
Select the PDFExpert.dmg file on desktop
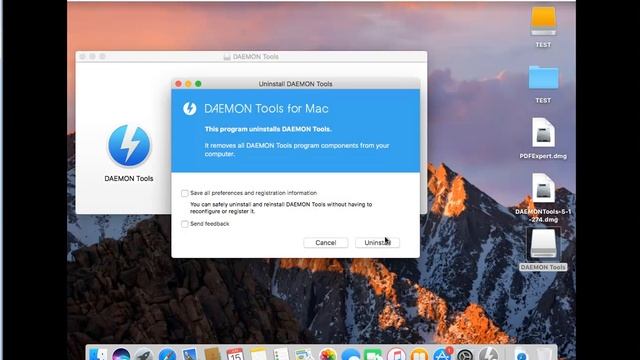[543, 133]
